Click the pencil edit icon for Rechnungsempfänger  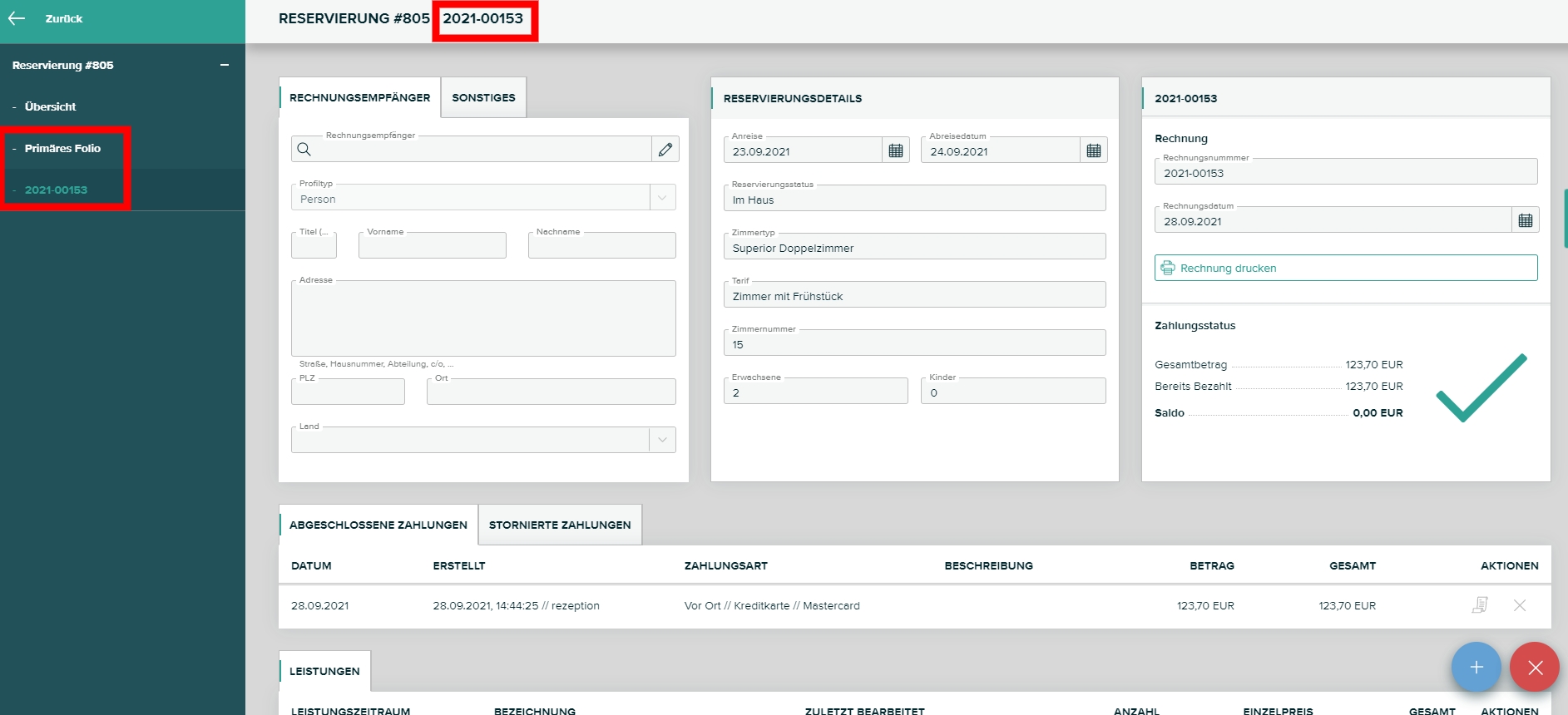pos(665,150)
